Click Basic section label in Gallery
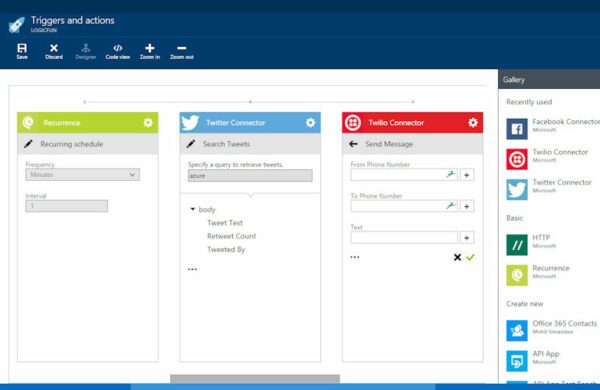This screenshot has height=390, width=600. (x=514, y=218)
